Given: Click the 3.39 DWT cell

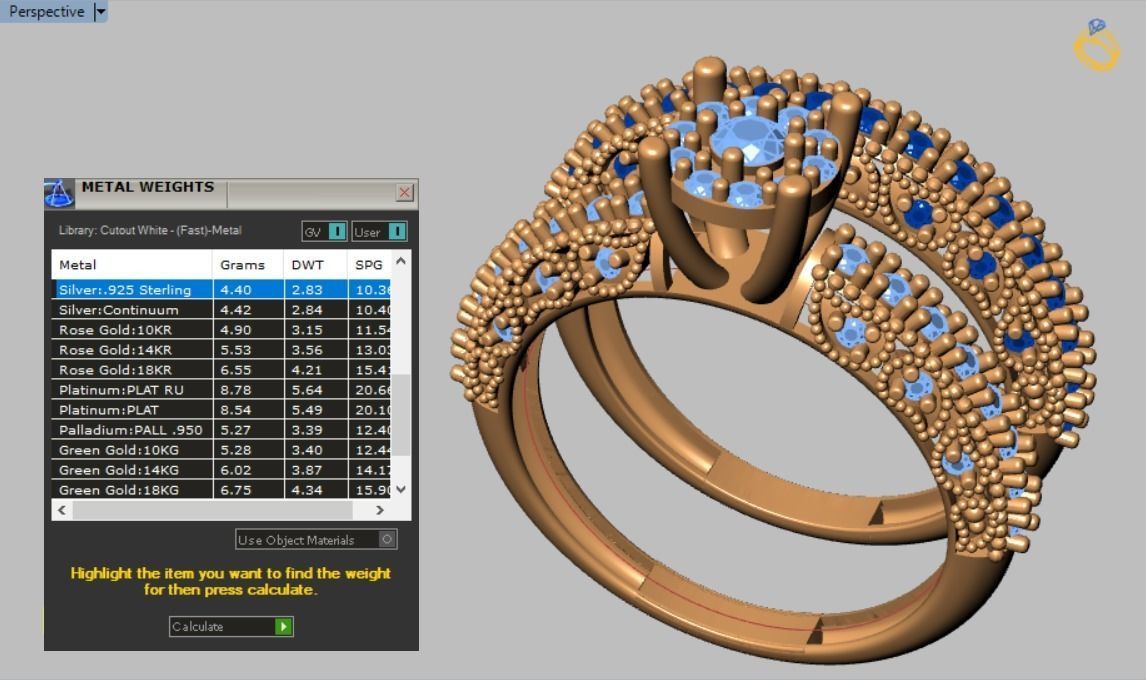Looking at the screenshot, I should pyautogui.click(x=316, y=430).
